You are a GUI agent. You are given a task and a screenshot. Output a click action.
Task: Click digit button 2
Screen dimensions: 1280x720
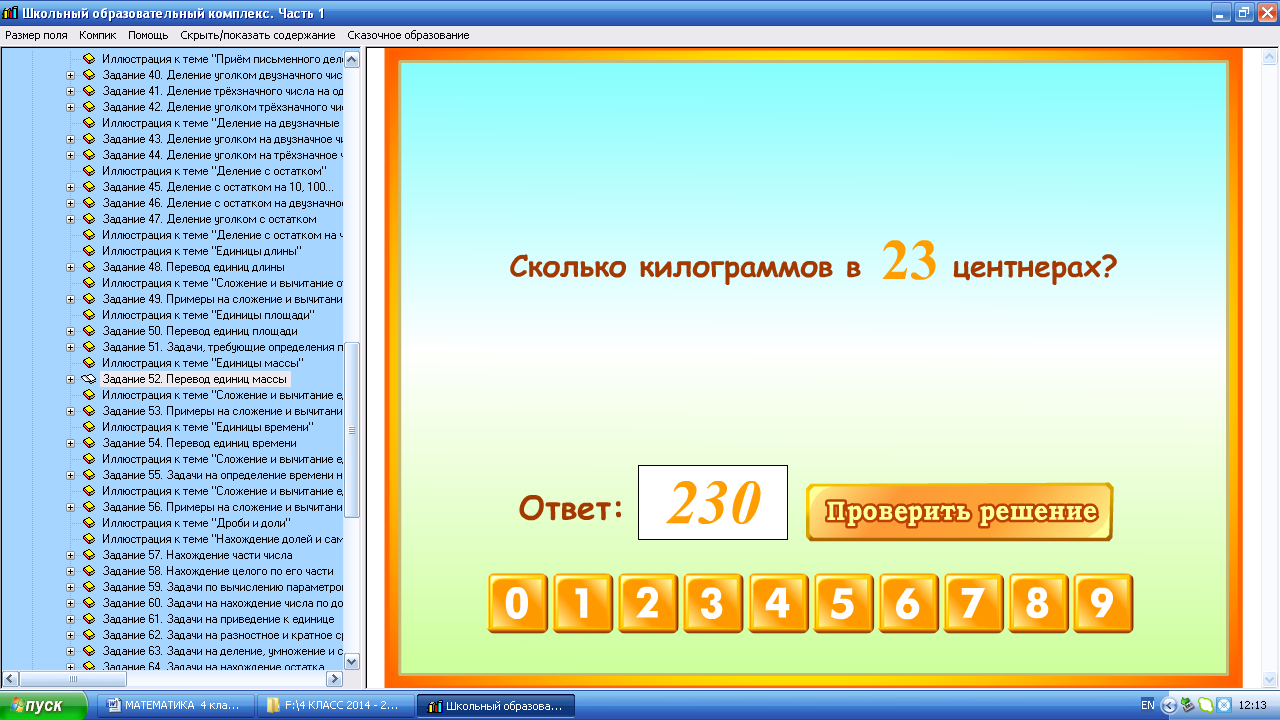[x=648, y=603]
